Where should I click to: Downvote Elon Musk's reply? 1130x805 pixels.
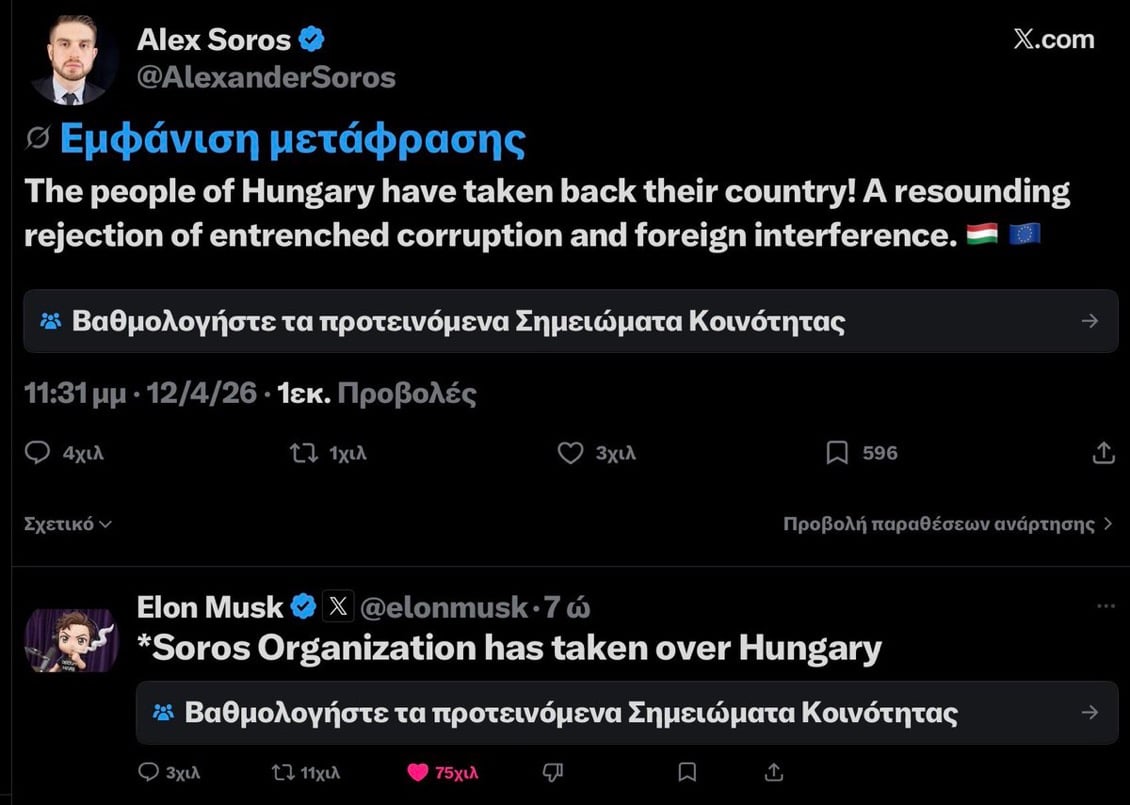click(x=553, y=772)
